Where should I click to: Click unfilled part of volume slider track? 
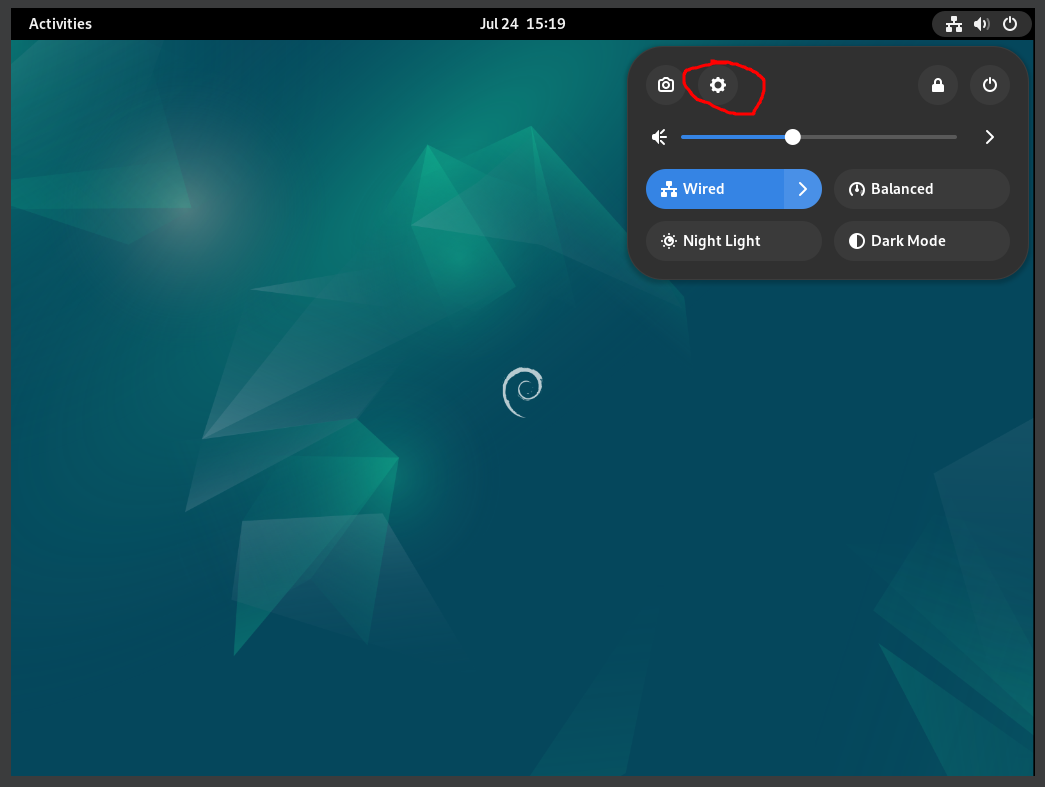pos(880,137)
